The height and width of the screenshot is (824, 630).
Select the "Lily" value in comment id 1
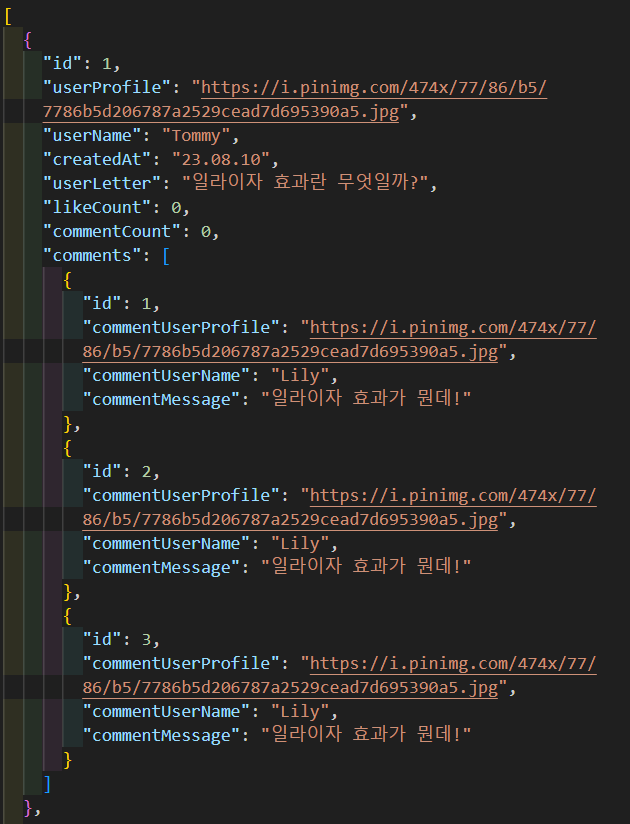pyautogui.click(x=300, y=376)
